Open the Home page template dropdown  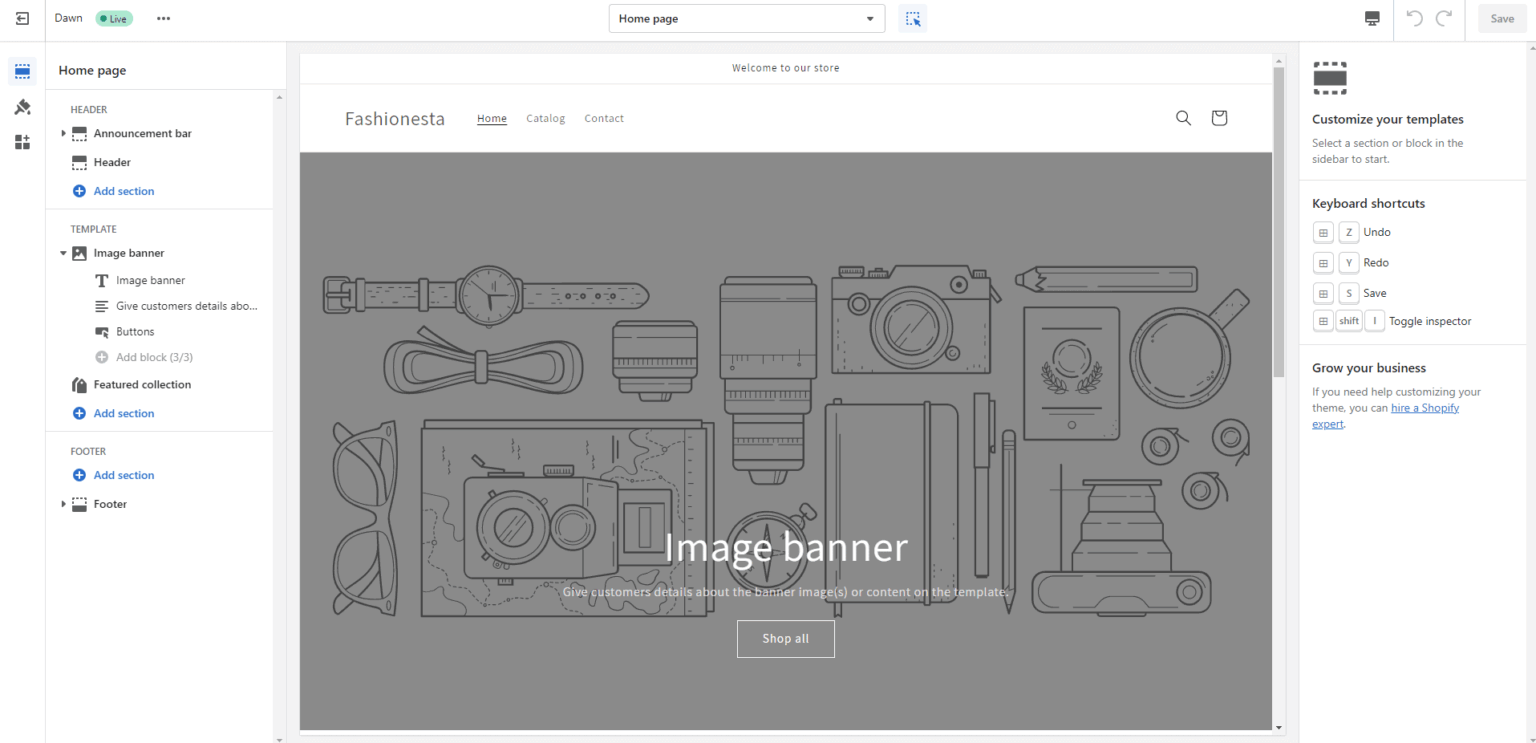[x=746, y=19]
